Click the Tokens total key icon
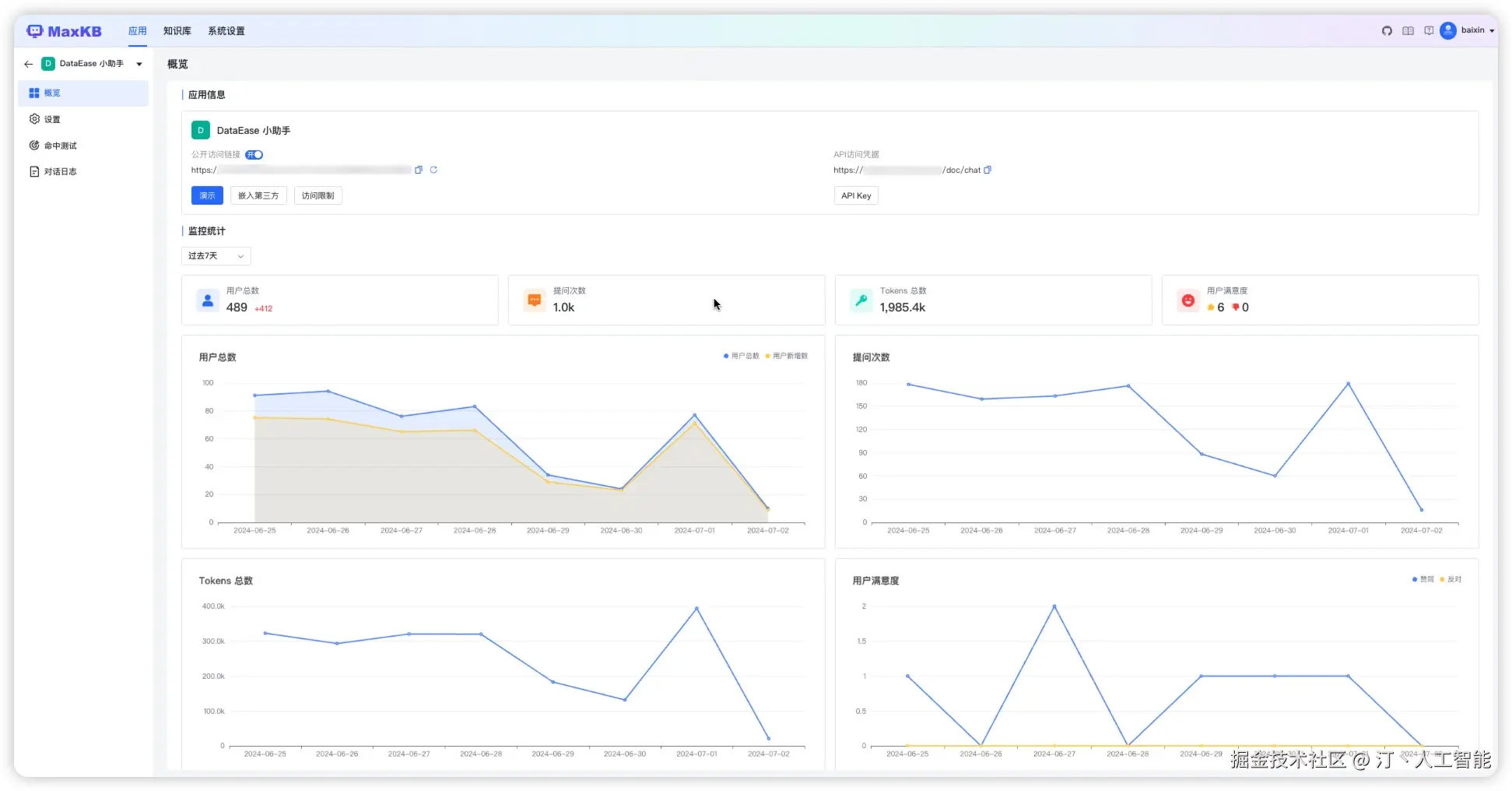1512x791 pixels. (861, 300)
